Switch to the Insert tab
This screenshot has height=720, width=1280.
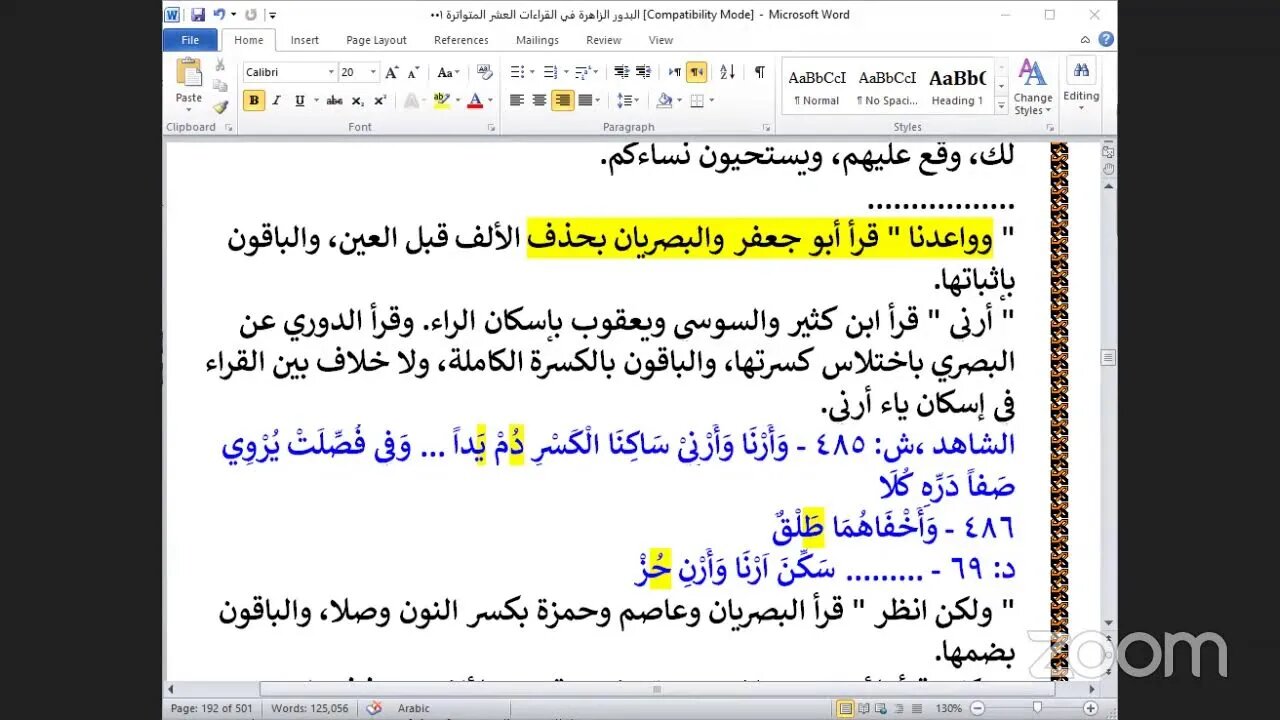point(305,40)
